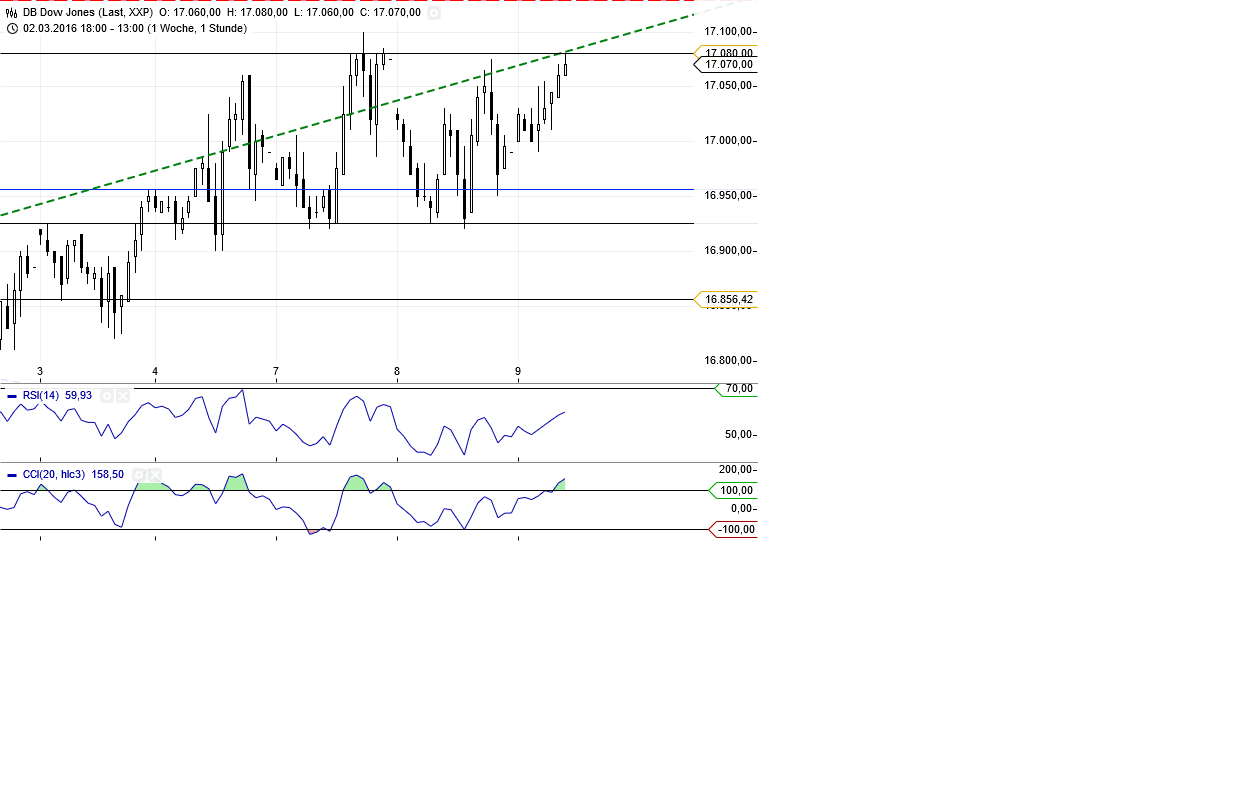
Task: Remove the CCI indicator with its X icon
Action: (x=156, y=475)
